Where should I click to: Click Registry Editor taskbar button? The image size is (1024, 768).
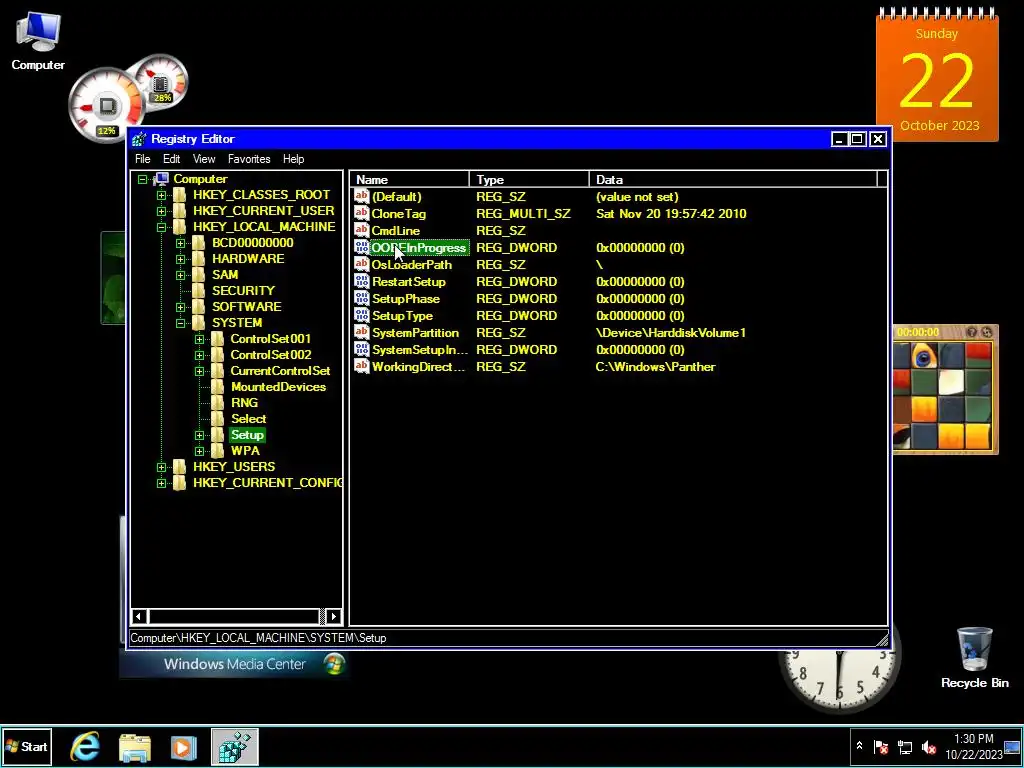(x=235, y=746)
